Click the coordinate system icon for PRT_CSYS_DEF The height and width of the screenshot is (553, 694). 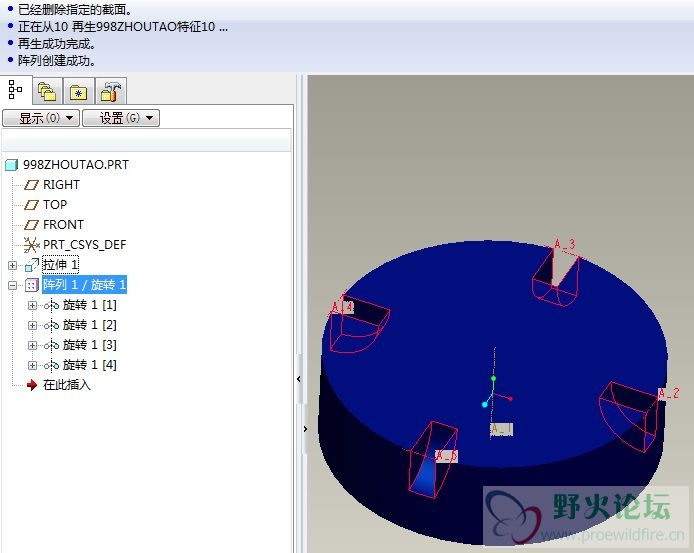31,245
